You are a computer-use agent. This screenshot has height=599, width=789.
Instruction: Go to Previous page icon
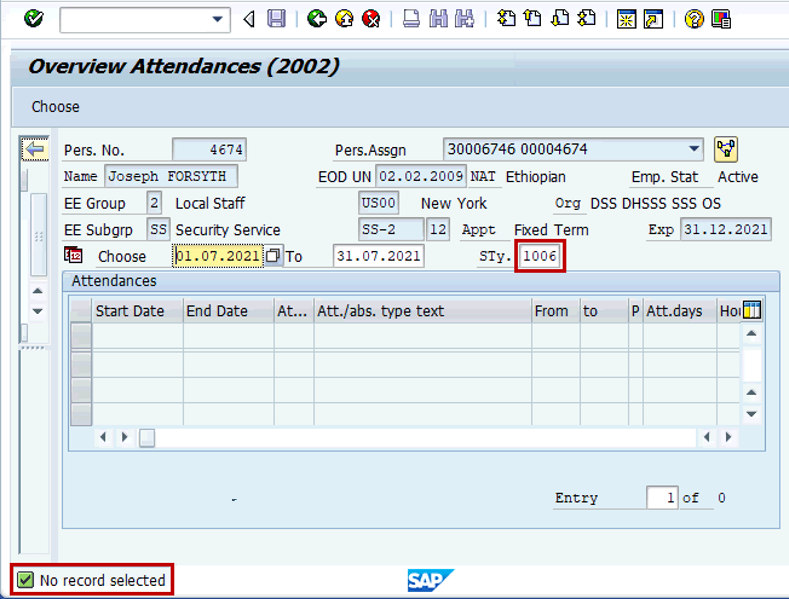point(532,19)
